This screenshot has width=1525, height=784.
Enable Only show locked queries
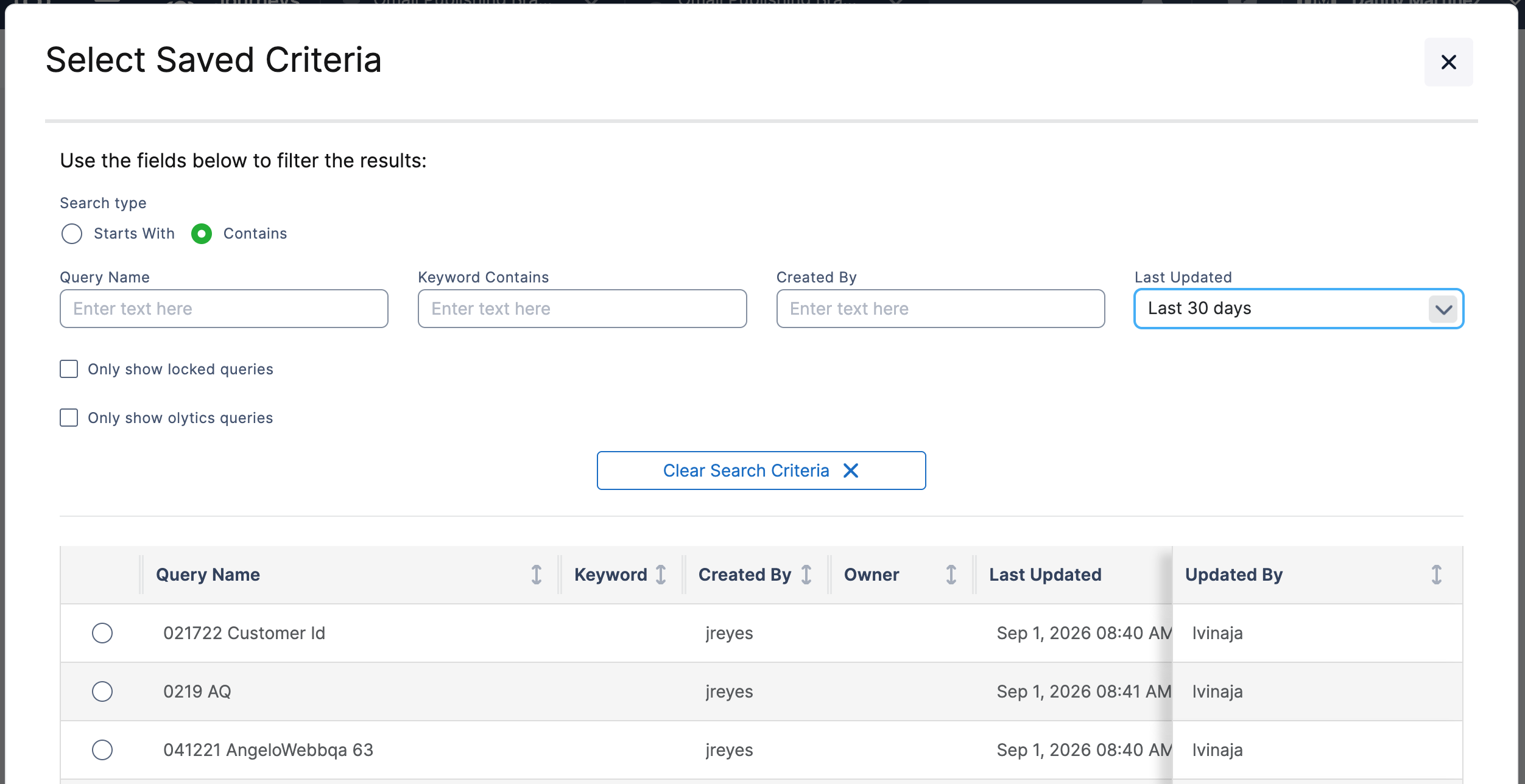coord(69,369)
